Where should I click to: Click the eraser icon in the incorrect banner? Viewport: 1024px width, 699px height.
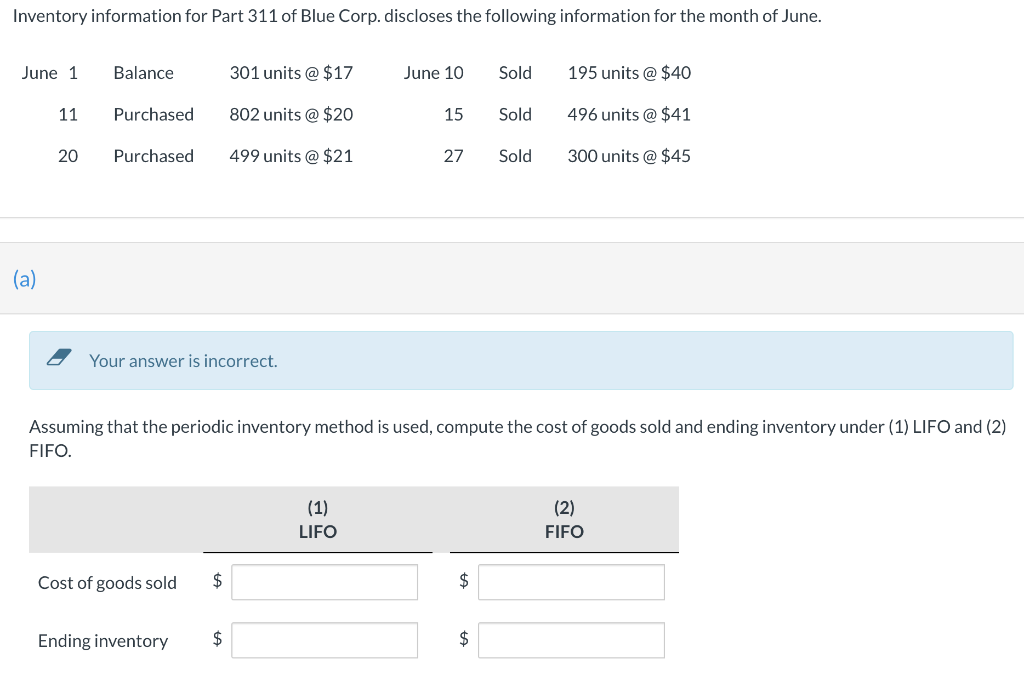pyautogui.click(x=59, y=358)
